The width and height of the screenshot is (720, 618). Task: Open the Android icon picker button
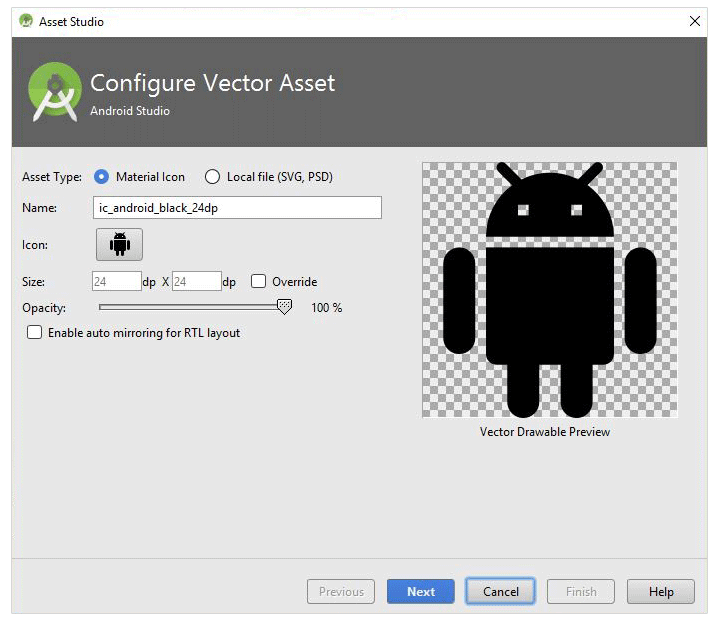tap(119, 244)
